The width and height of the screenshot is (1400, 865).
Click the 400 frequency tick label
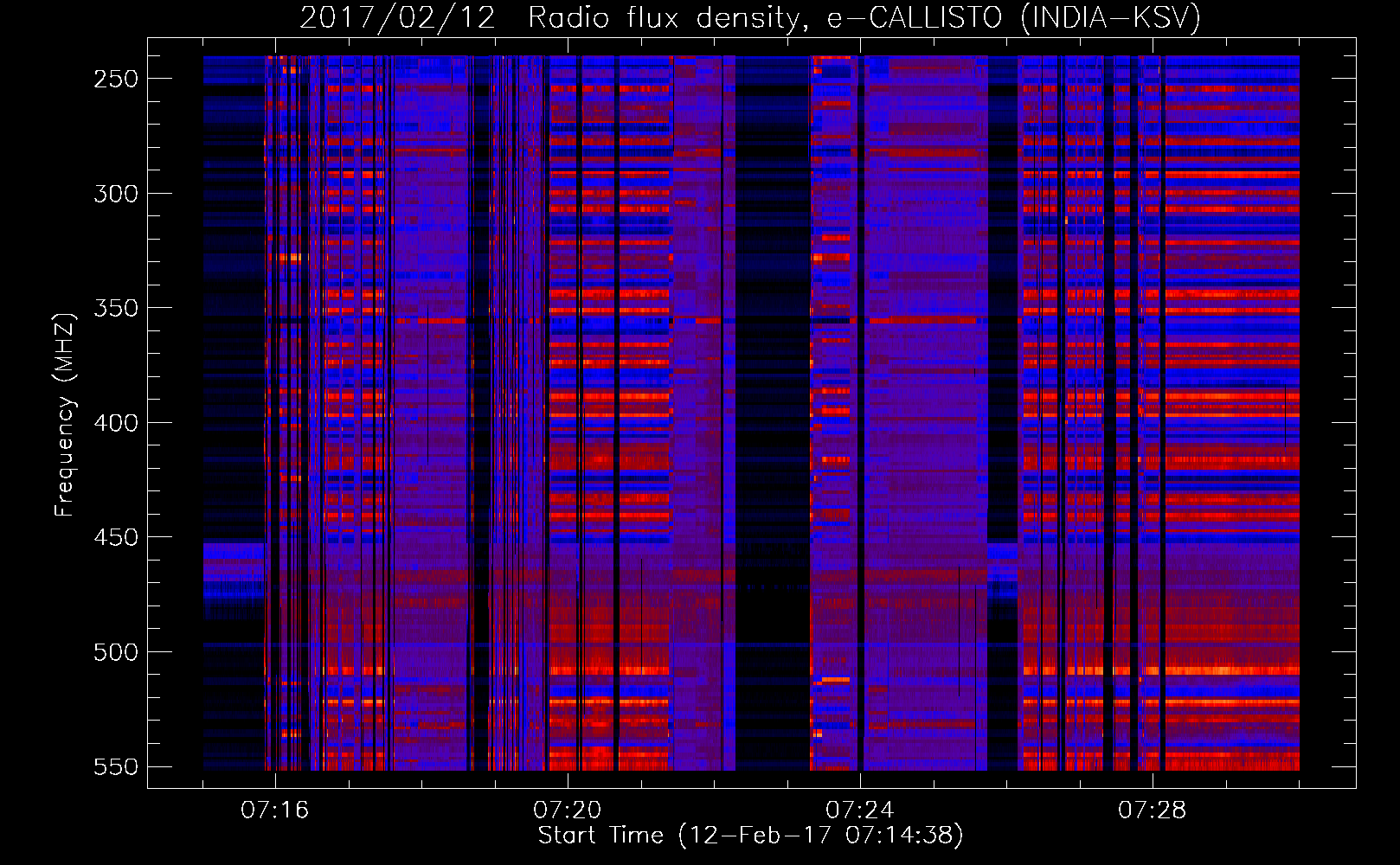pyautogui.click(x=116, y=423)
